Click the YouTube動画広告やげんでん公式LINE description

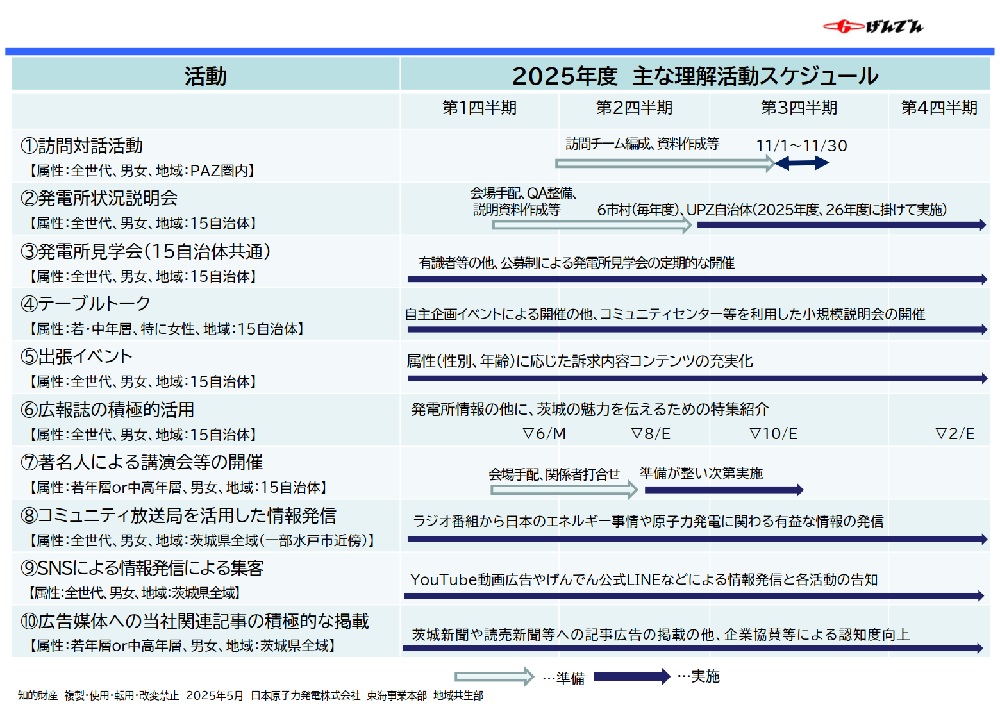(x=644, y=579)
